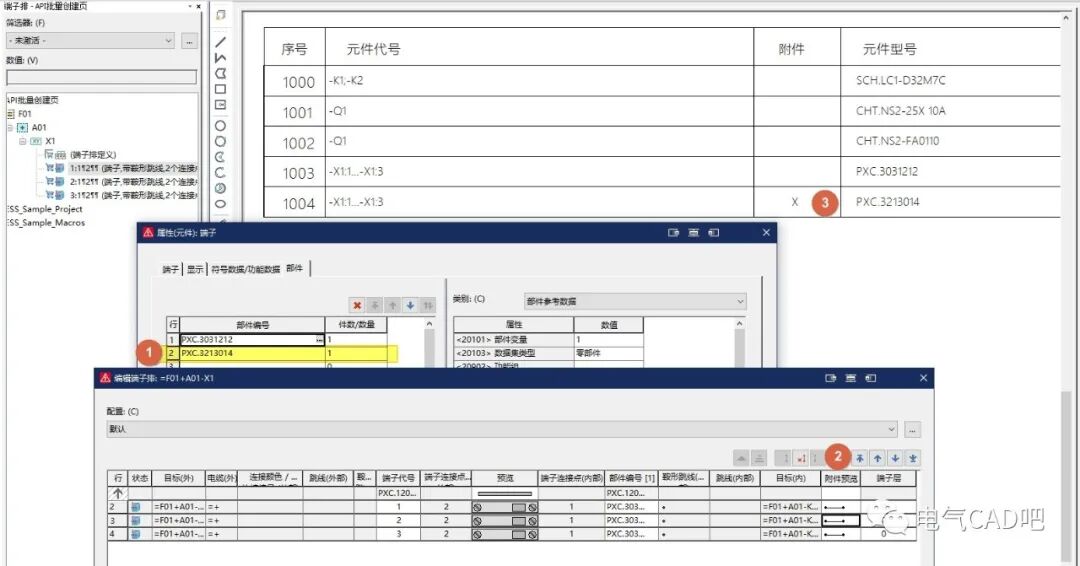Switch to the 符号数据/功能数据 tab

coord(245,269)
